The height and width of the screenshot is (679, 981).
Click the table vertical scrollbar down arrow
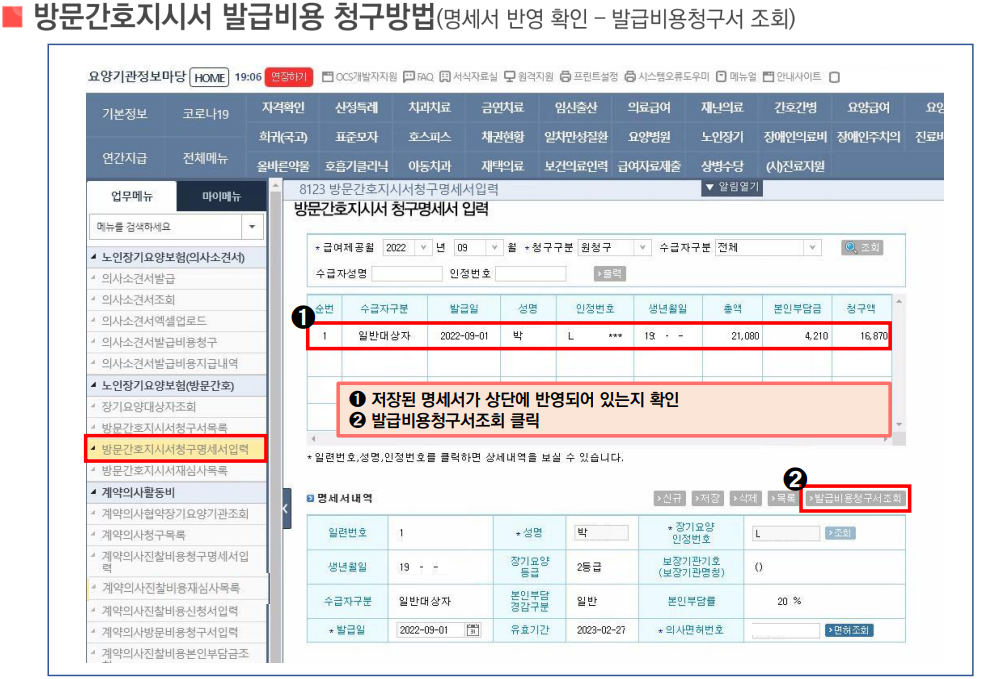point(899,424)
